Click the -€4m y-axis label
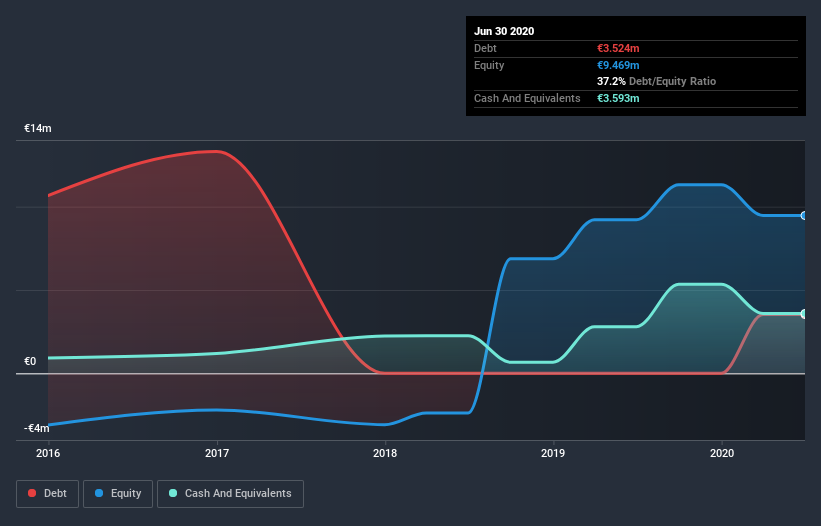Viewport: 821px width, 526px height. 37,428
